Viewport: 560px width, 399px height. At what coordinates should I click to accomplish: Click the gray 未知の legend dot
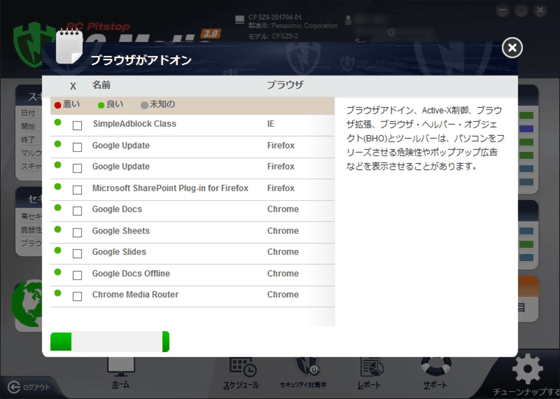tap(144, 105)
